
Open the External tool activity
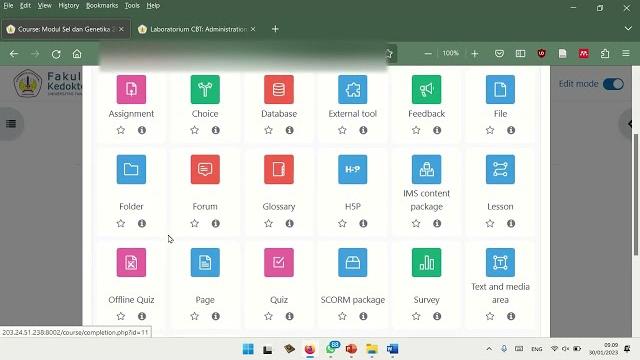tap(353, 89)
